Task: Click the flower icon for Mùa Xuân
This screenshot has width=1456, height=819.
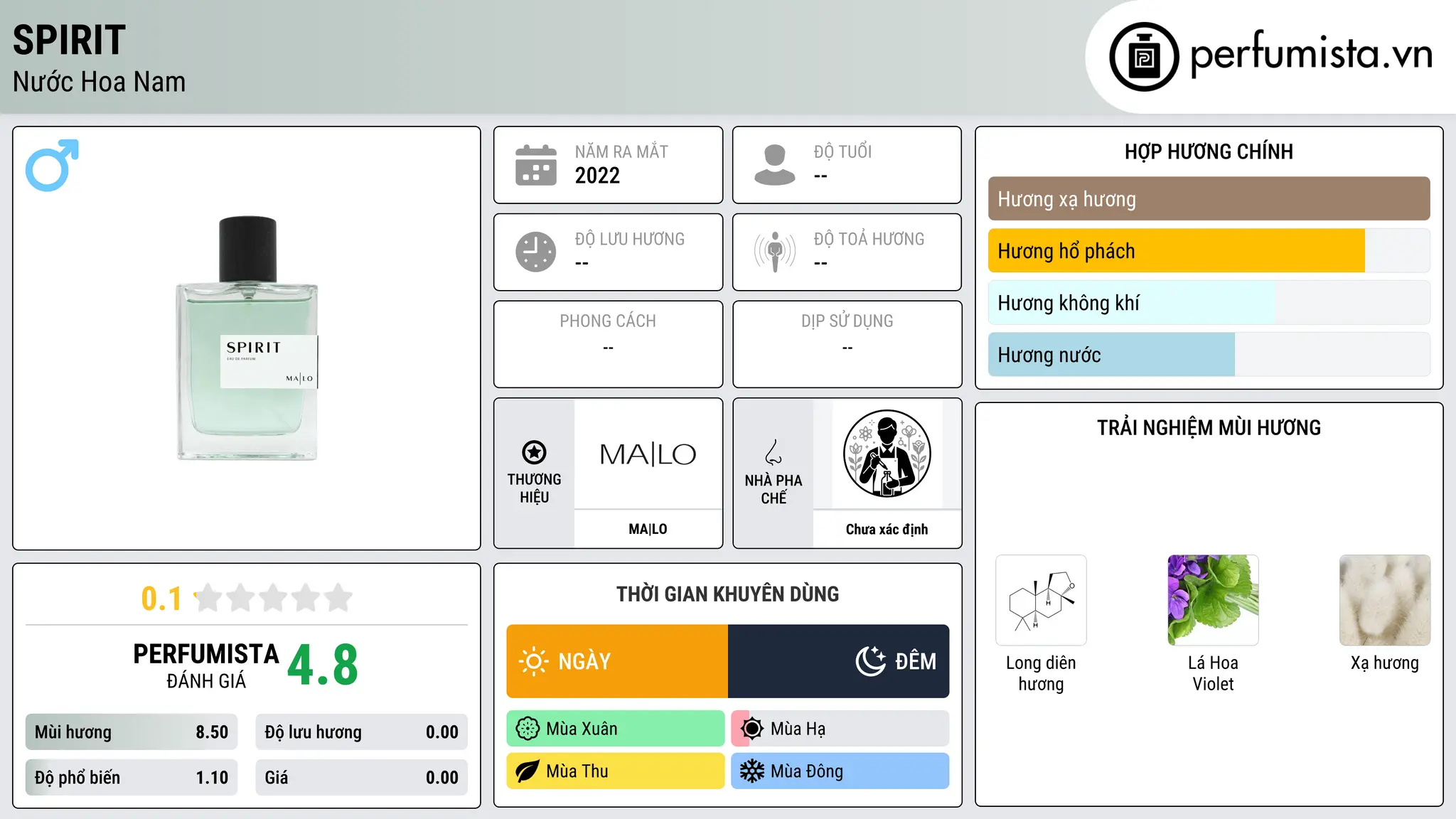Action: pos(528,729)
